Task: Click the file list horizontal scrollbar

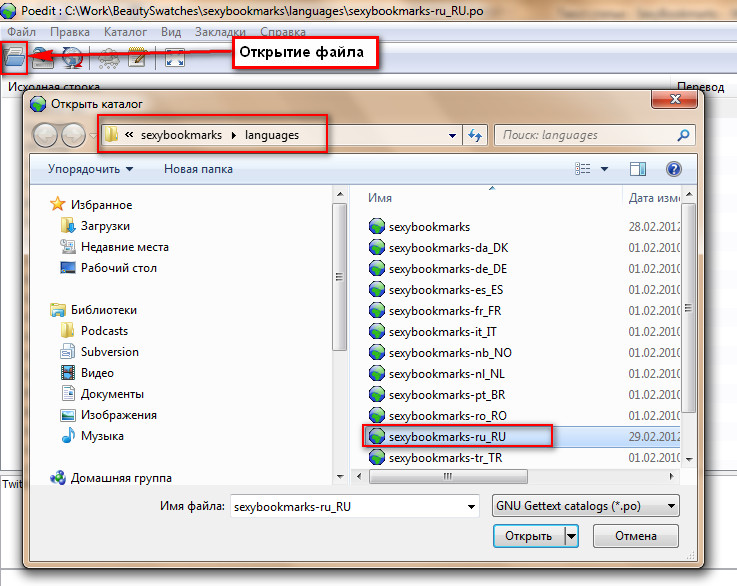Action: (x=448, y=477)
